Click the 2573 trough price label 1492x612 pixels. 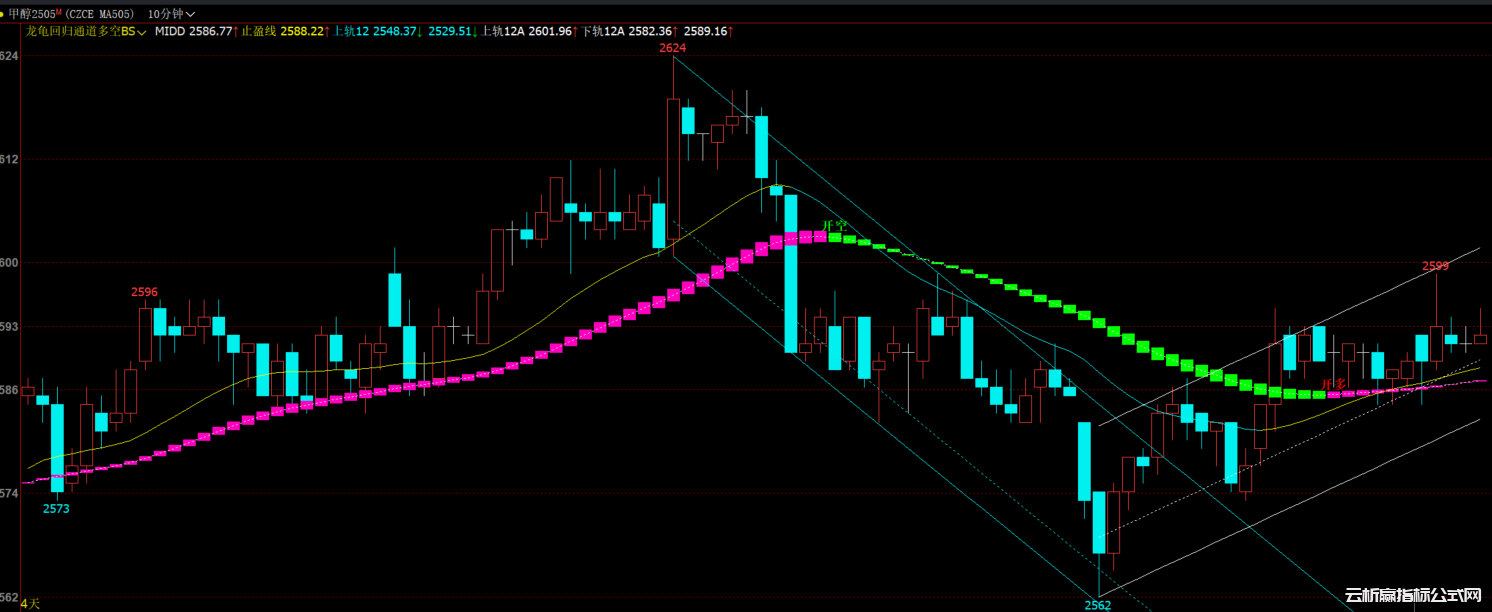point(56,509)
